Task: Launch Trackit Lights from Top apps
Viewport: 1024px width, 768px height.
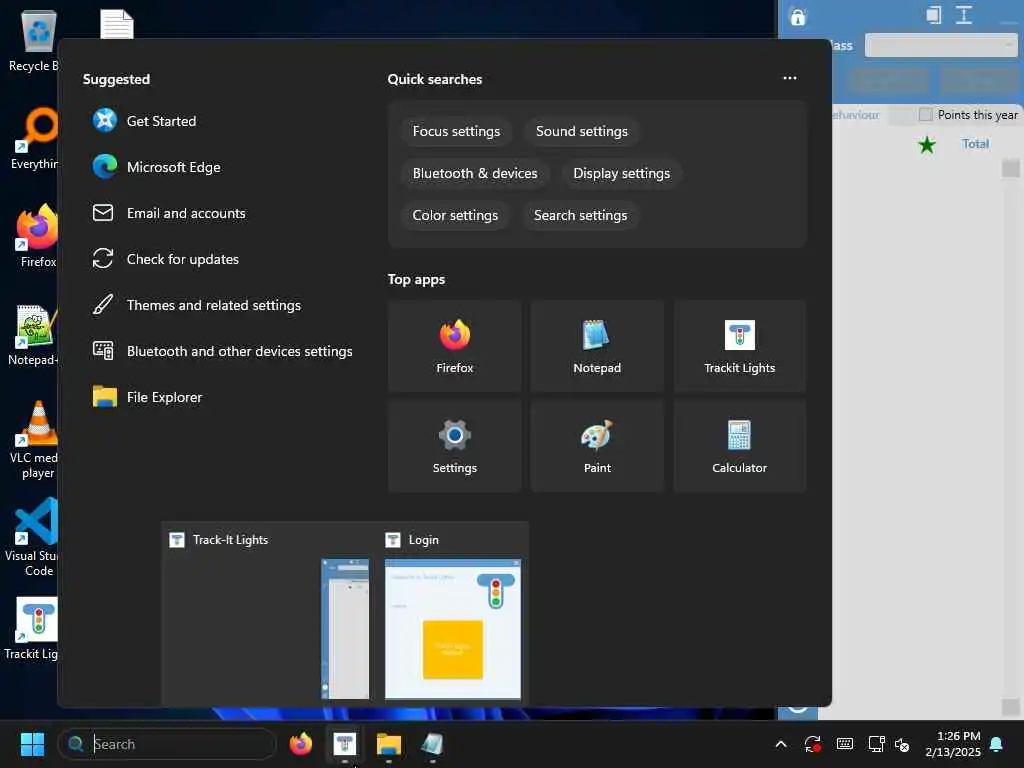Action: coord(739,346)
